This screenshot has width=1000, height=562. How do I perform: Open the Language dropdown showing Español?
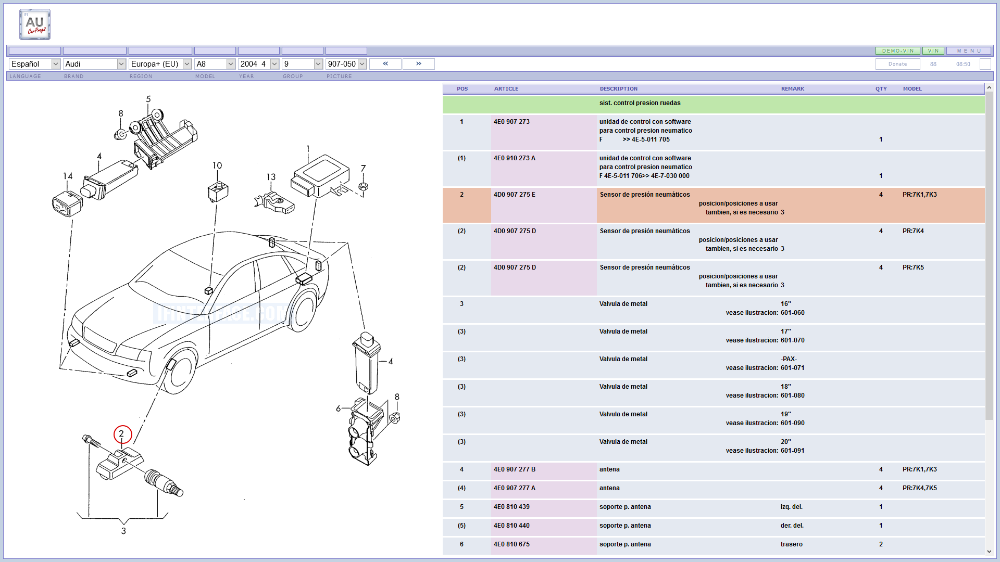tap(34, 64)
